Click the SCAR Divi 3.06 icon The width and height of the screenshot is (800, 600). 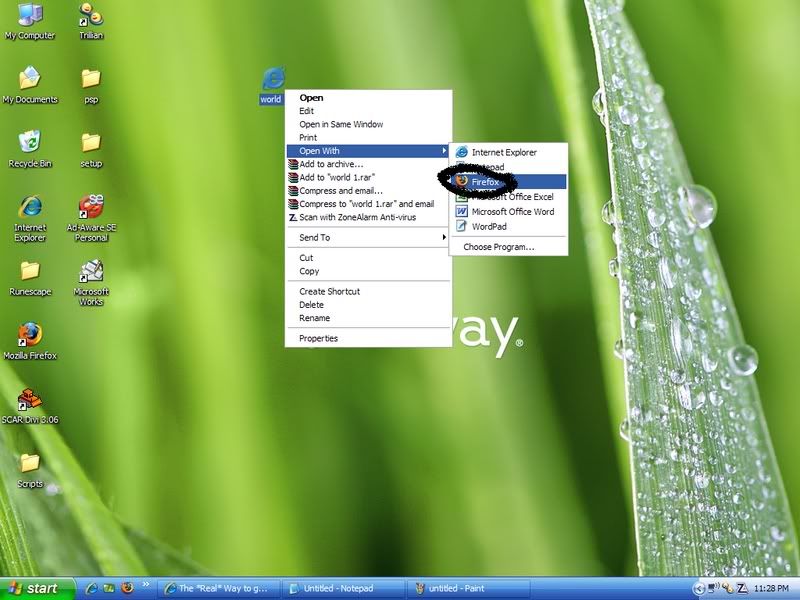point(30,399)
